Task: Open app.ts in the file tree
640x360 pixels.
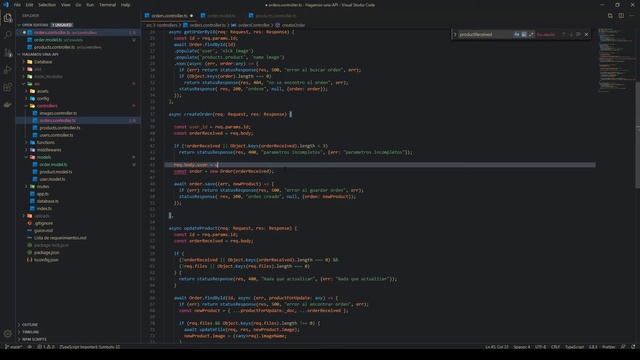Action: pos(42,194)
